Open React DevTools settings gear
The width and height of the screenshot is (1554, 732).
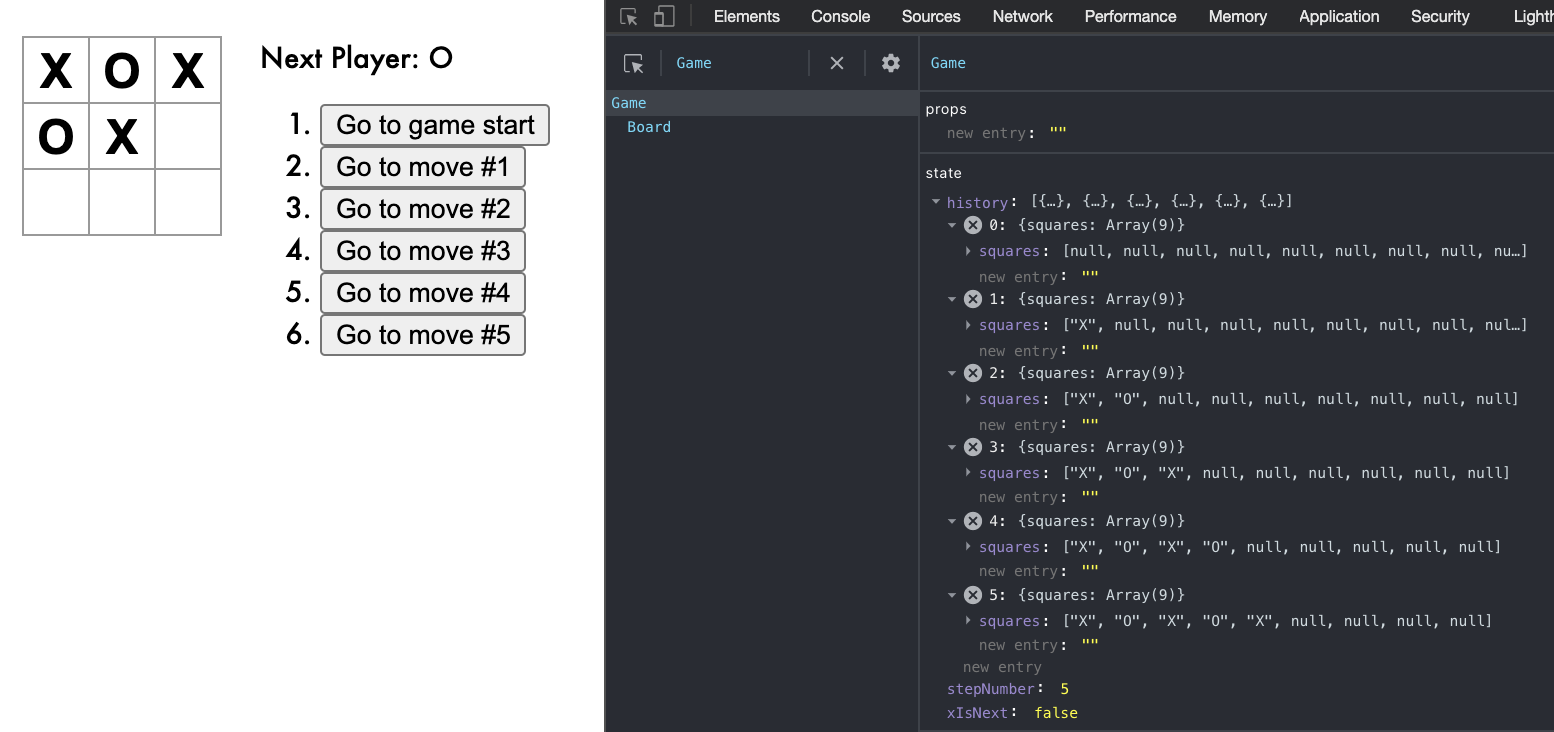(x=891, y=63)
